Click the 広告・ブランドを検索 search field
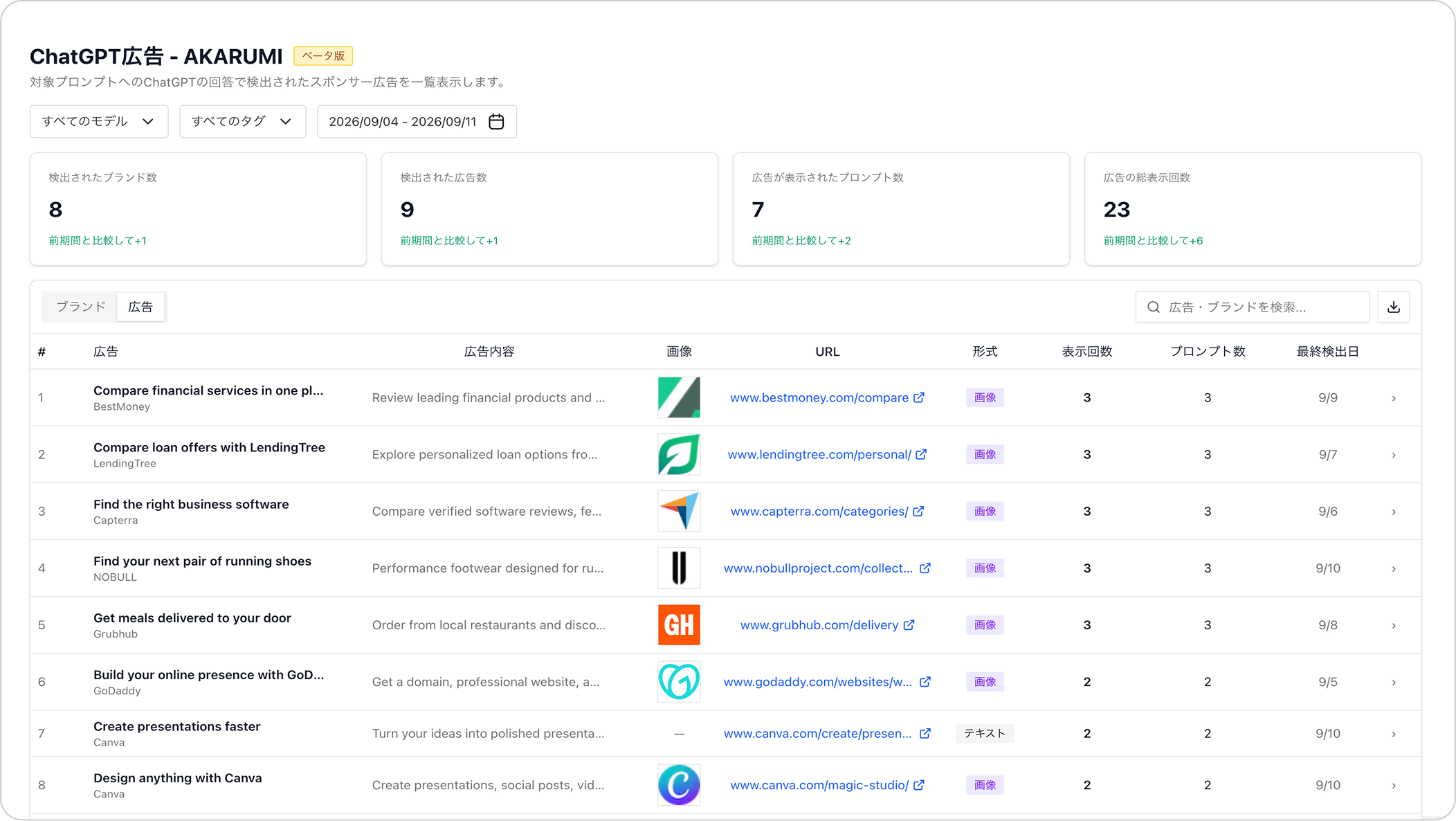 pos(1253,307)
